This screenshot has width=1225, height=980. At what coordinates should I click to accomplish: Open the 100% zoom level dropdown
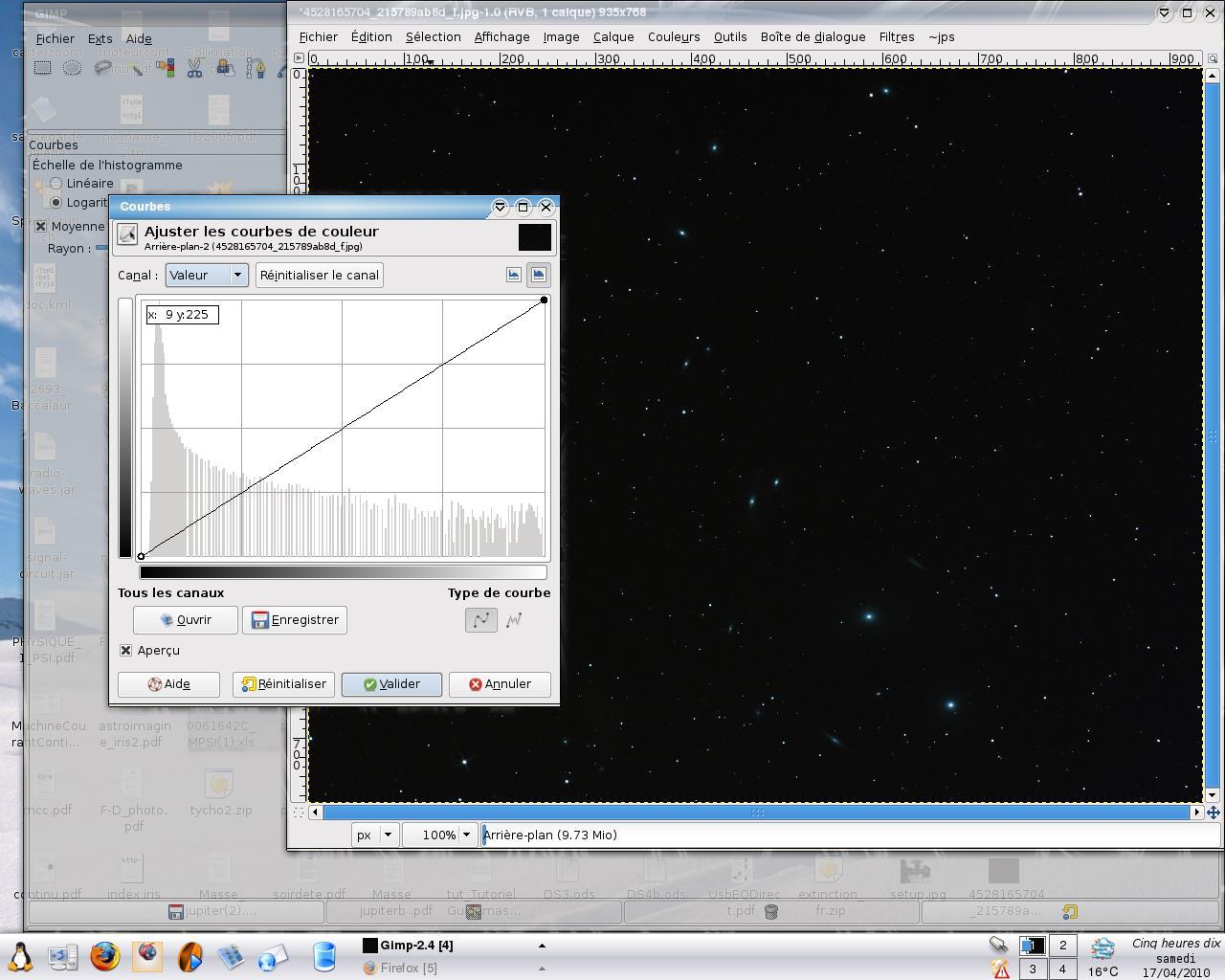[439, 835]
